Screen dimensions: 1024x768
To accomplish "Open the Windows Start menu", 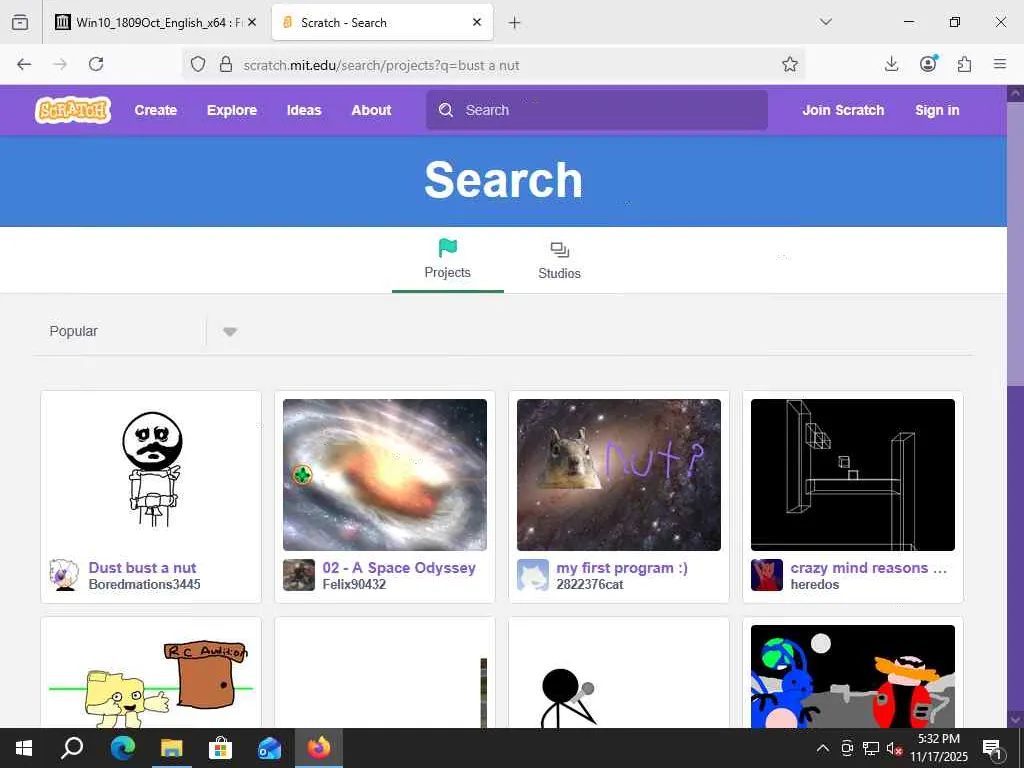I will 24,748.
